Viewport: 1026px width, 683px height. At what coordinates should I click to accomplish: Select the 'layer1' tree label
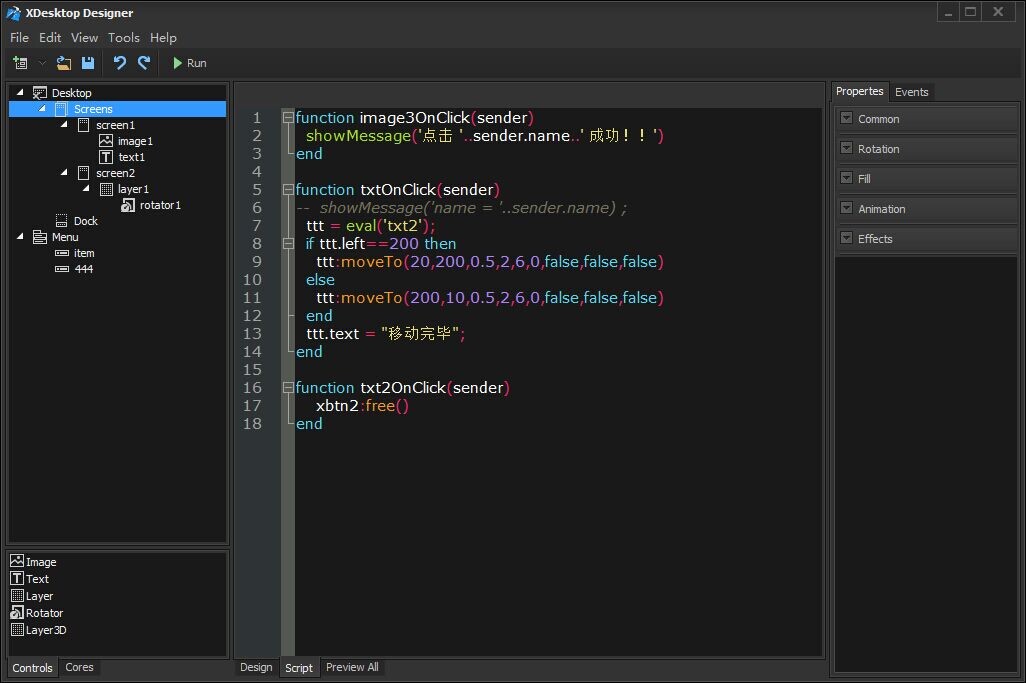click(x=133, y=189)
